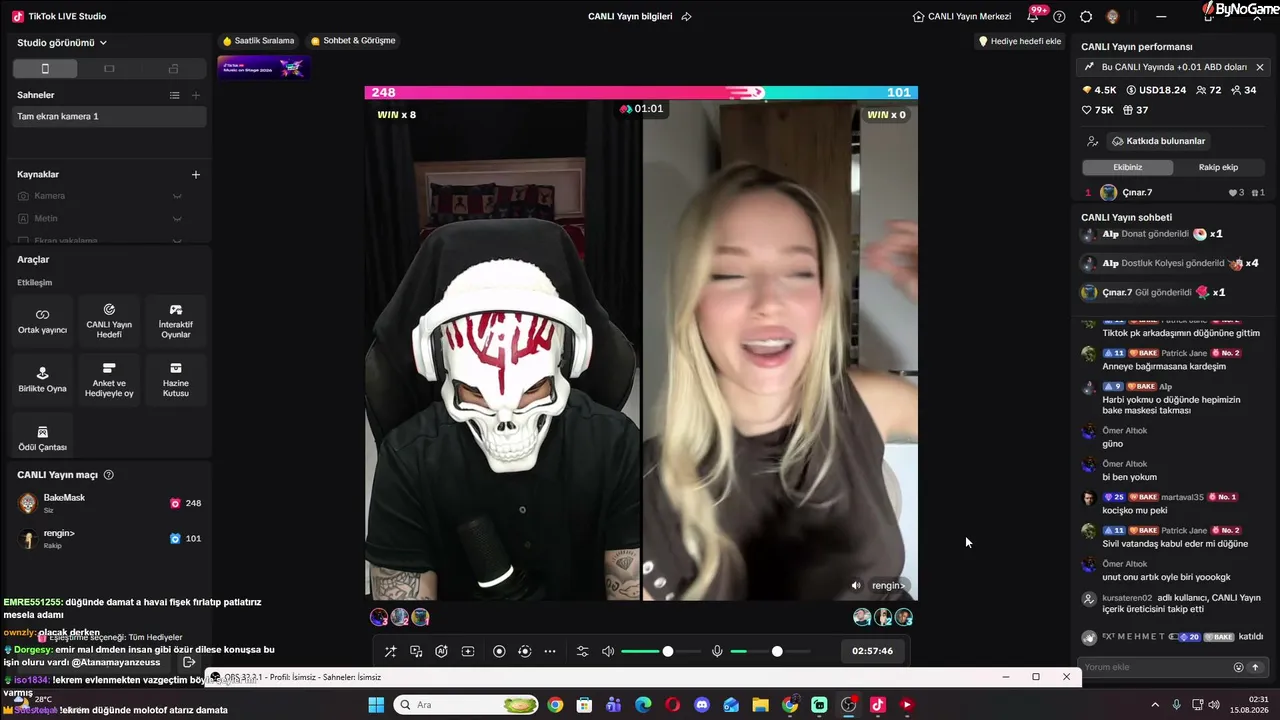Click the Katkıda bulunanlar button

(1158, 141)
